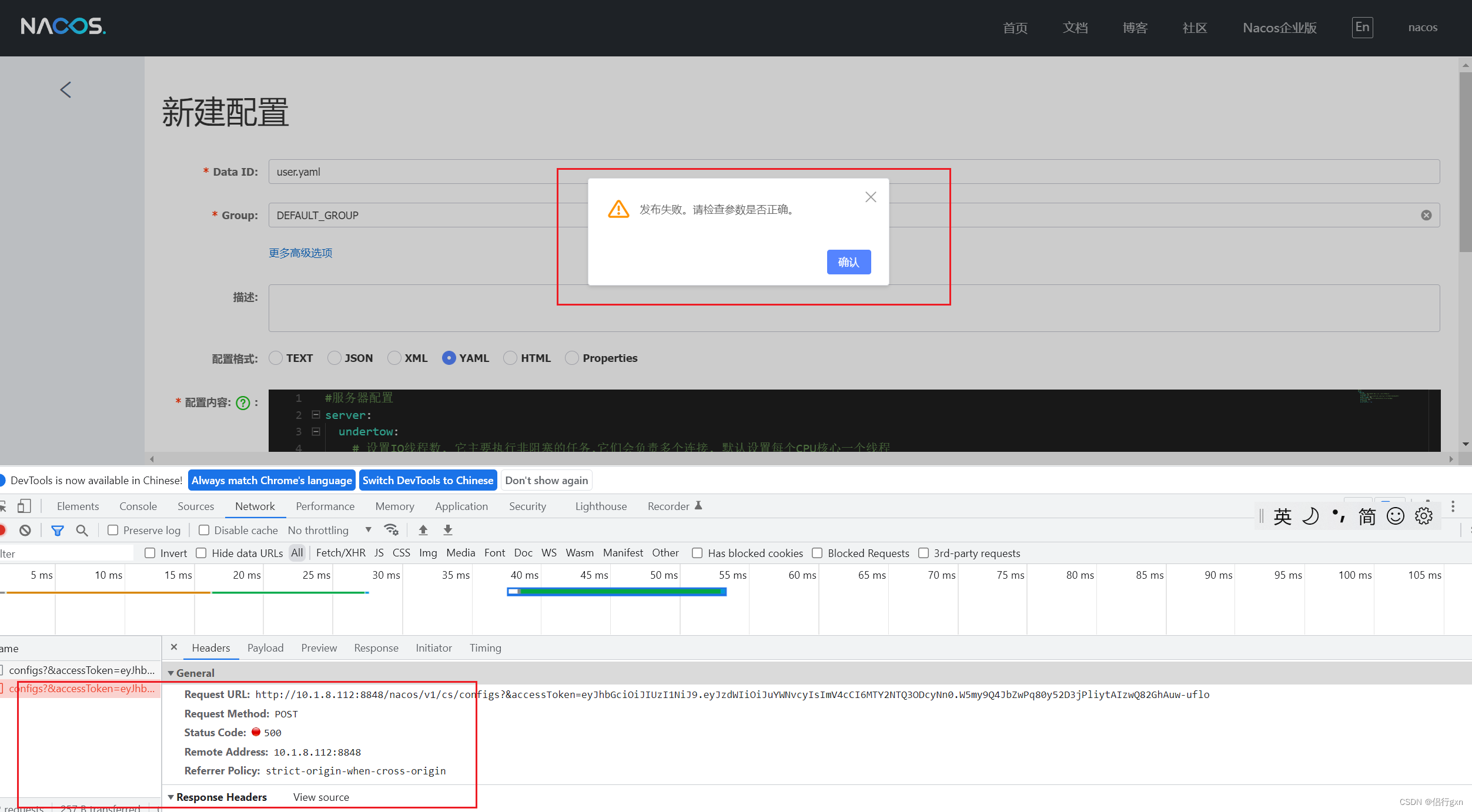Select the Inspect element tool in DevTools
Image resolution: width=1472 pixels, height=812 pixels.
(4, 506)
